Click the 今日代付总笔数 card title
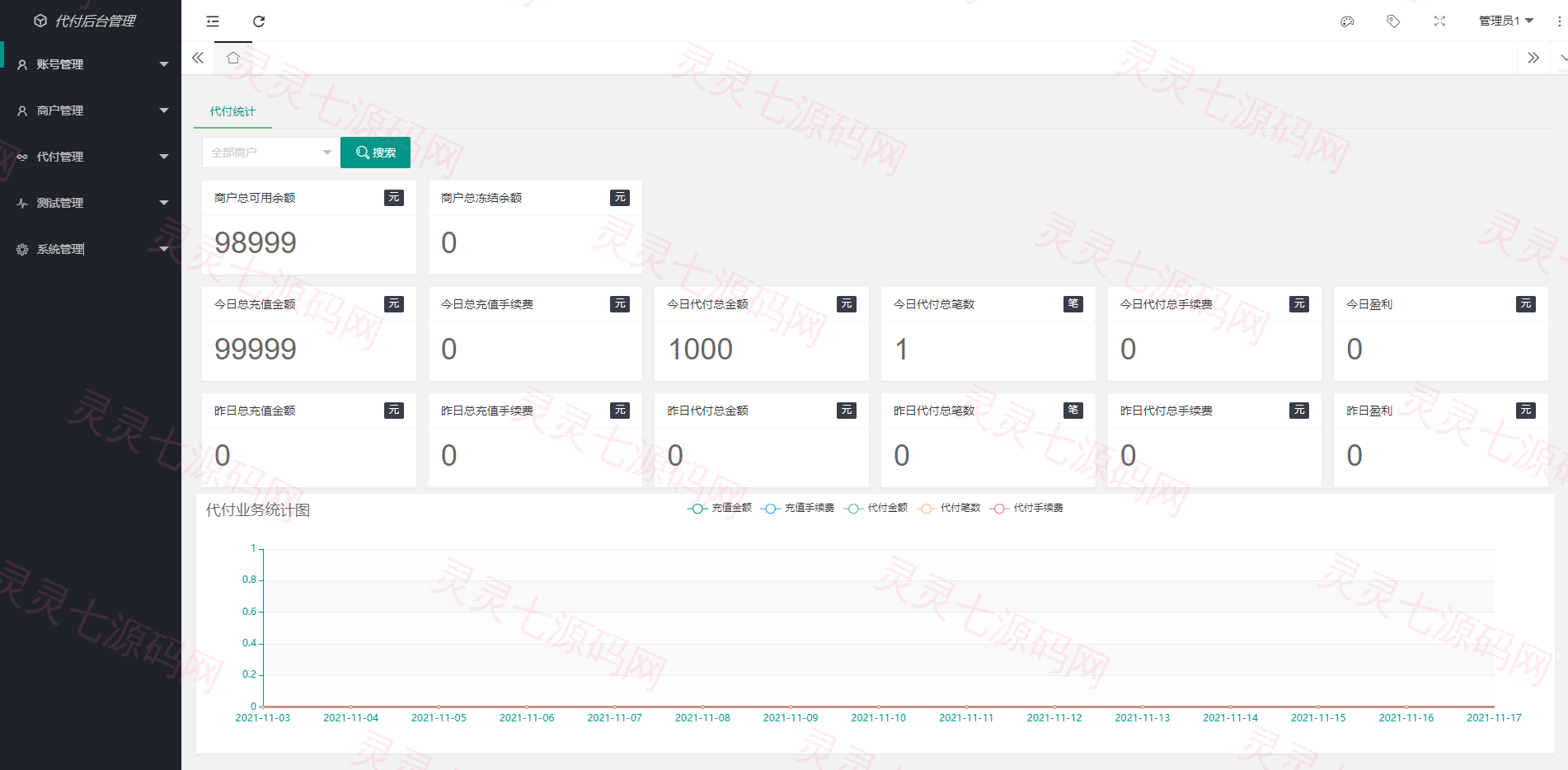1568x770 pixels. [934, 304]
